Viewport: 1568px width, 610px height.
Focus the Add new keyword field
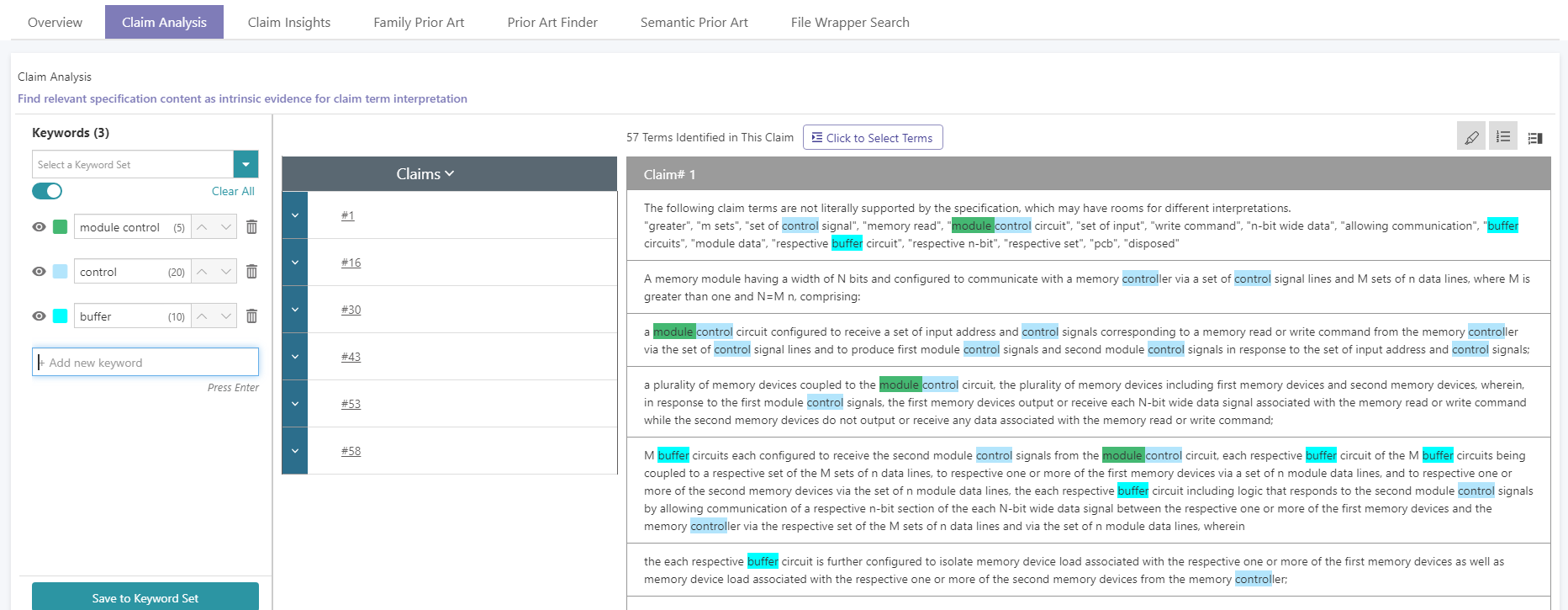(145, 362)
